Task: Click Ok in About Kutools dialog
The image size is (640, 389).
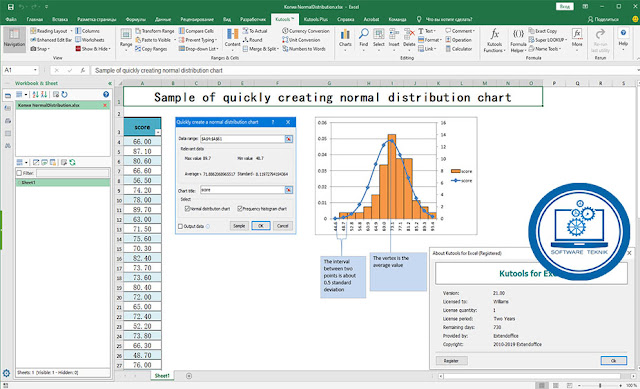Action: tap(613, 361)
